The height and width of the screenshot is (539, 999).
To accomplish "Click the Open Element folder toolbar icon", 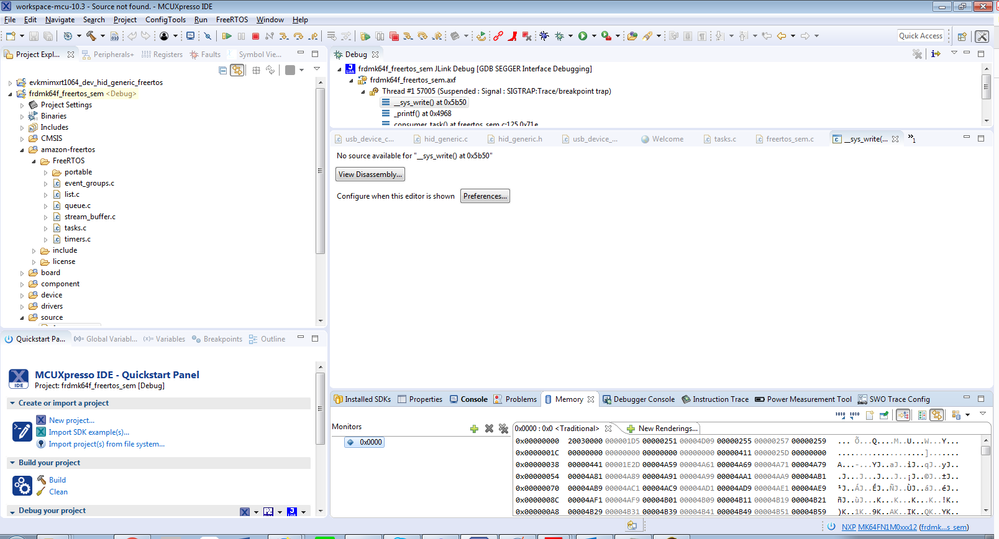I will click(632, 36).
